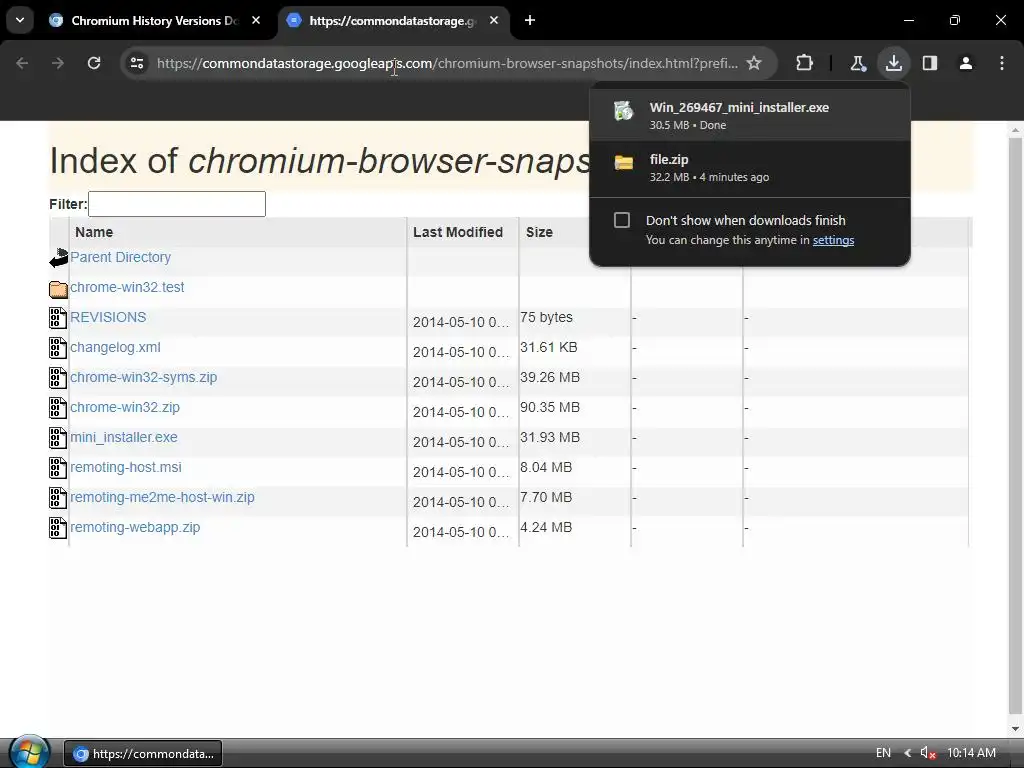Go forward to next page
Viewport: 1024px width, 768px height.
(x=58, y=63)
